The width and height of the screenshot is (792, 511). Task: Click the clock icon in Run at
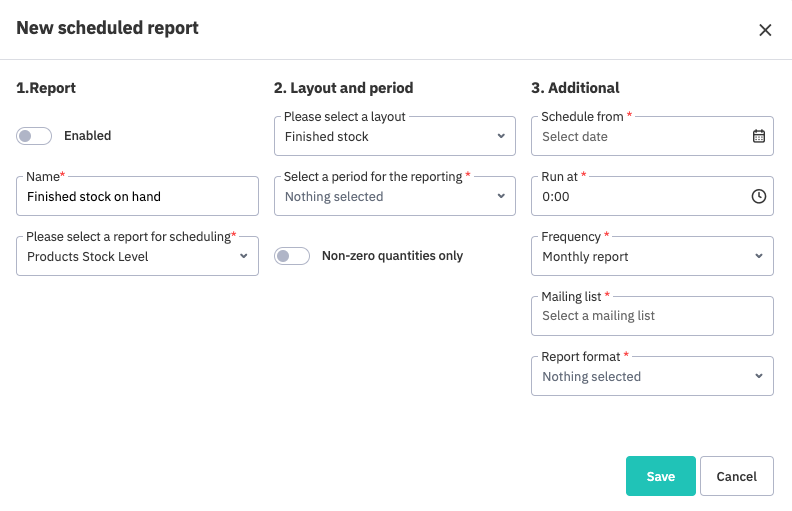coord(758,197)
